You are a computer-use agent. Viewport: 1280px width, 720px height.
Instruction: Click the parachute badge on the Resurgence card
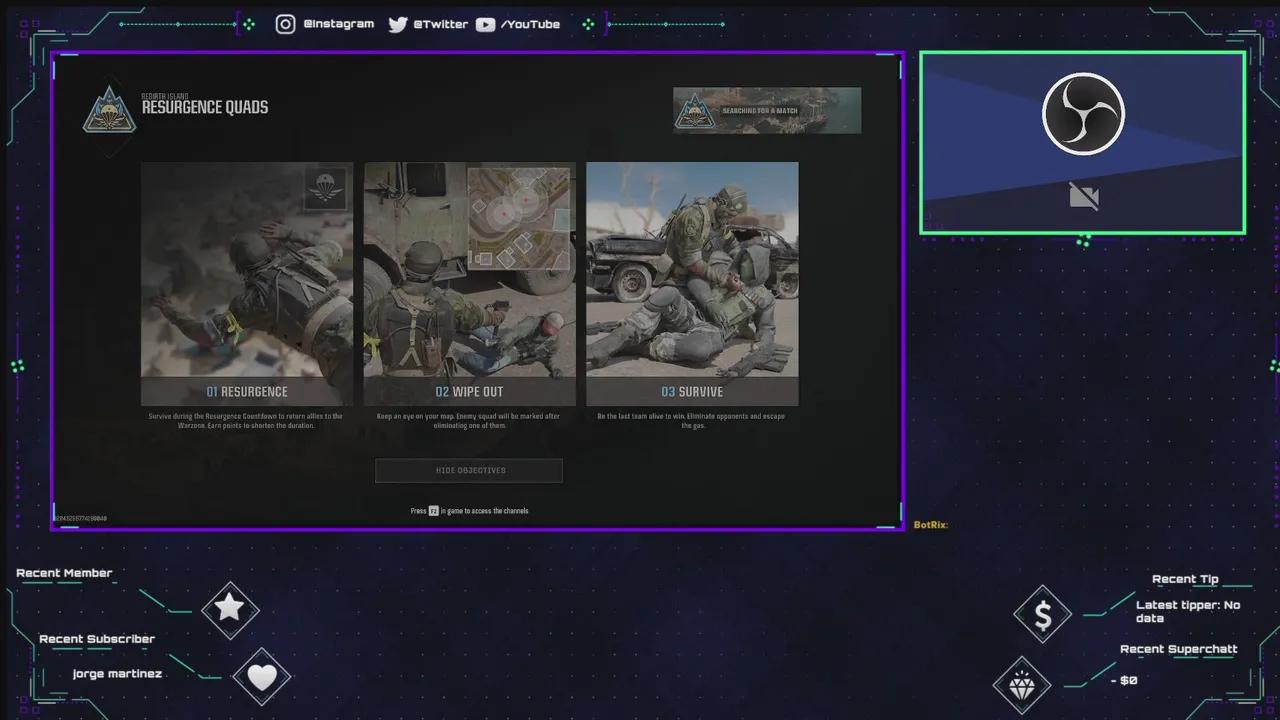pyautogui.click(x=326, y=188)
